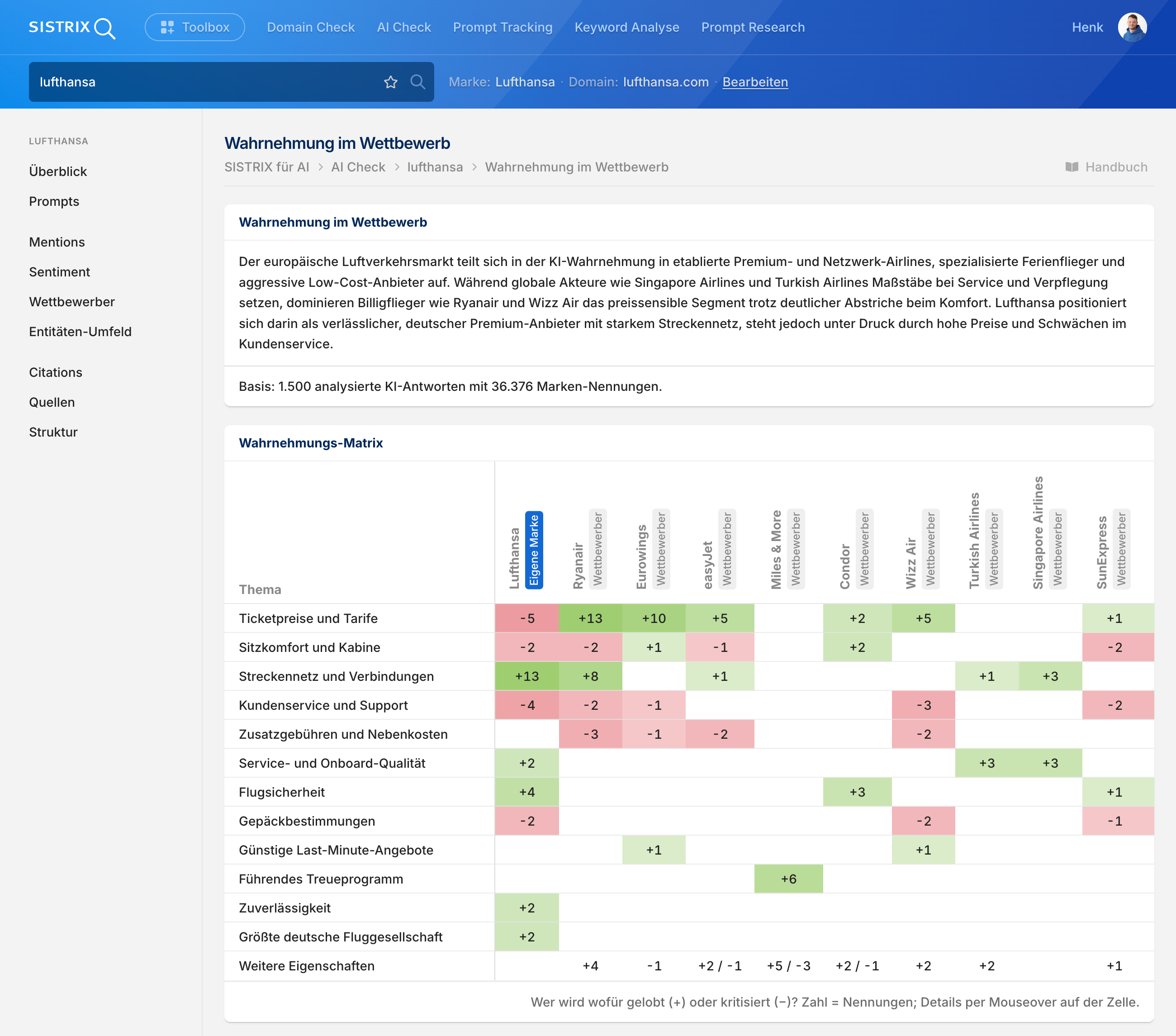
Task: Go to Keyword Analyse
Action: coord(626,27)
